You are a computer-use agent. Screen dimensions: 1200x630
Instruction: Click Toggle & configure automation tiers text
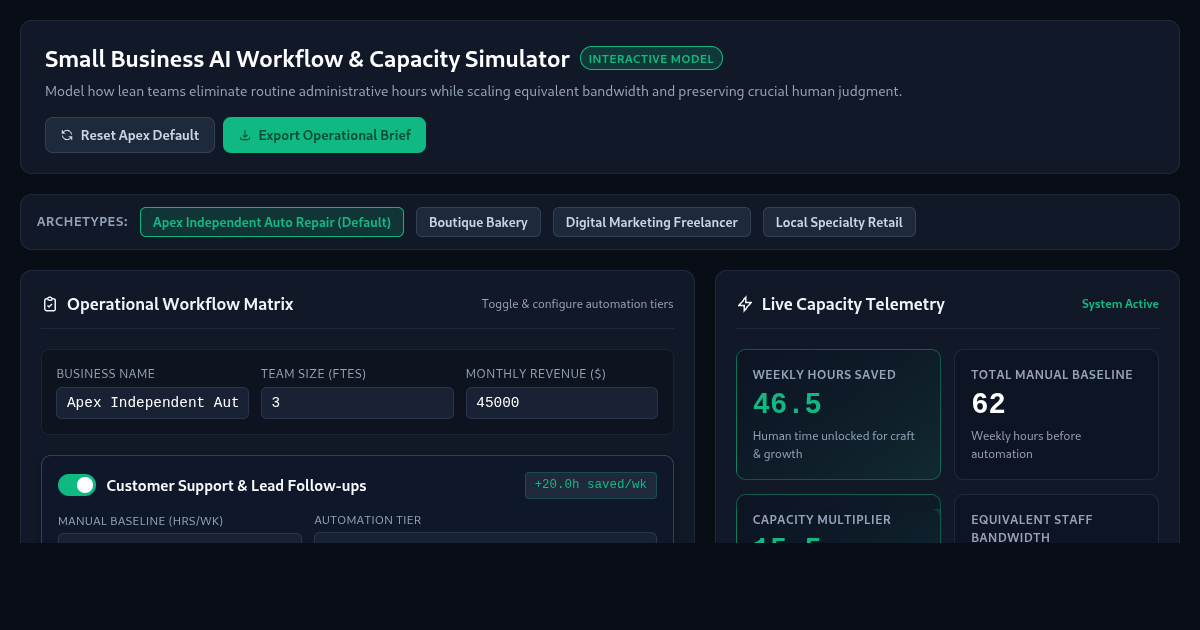pos(577,304)
